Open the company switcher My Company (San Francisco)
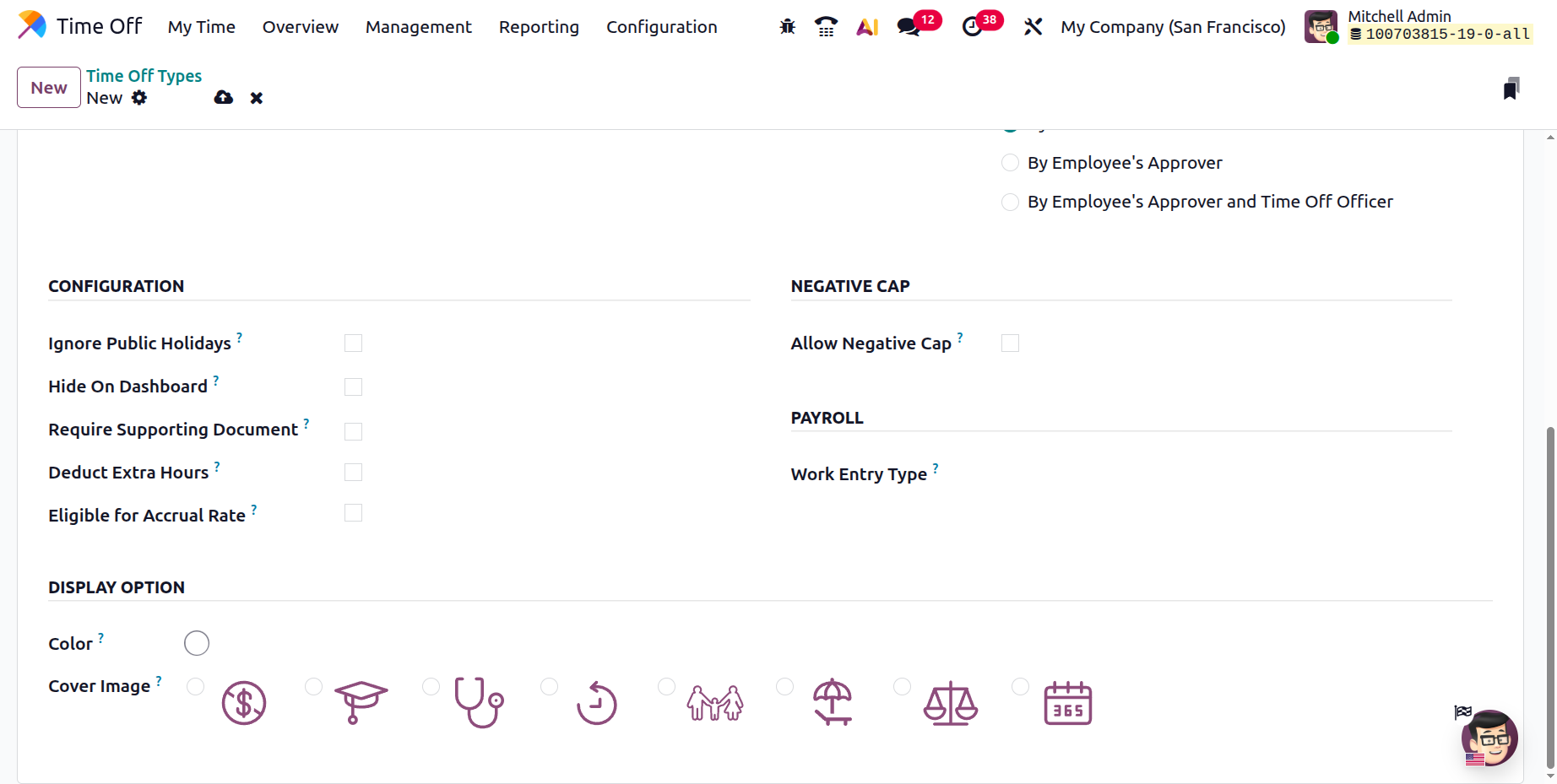 pyautogui.click(x=1173, y=27)
